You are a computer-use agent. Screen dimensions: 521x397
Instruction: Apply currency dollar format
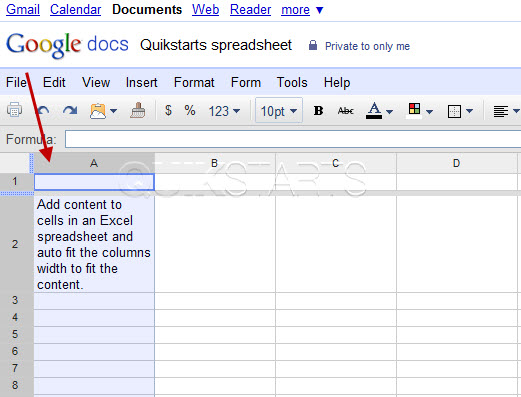[168, 110]
